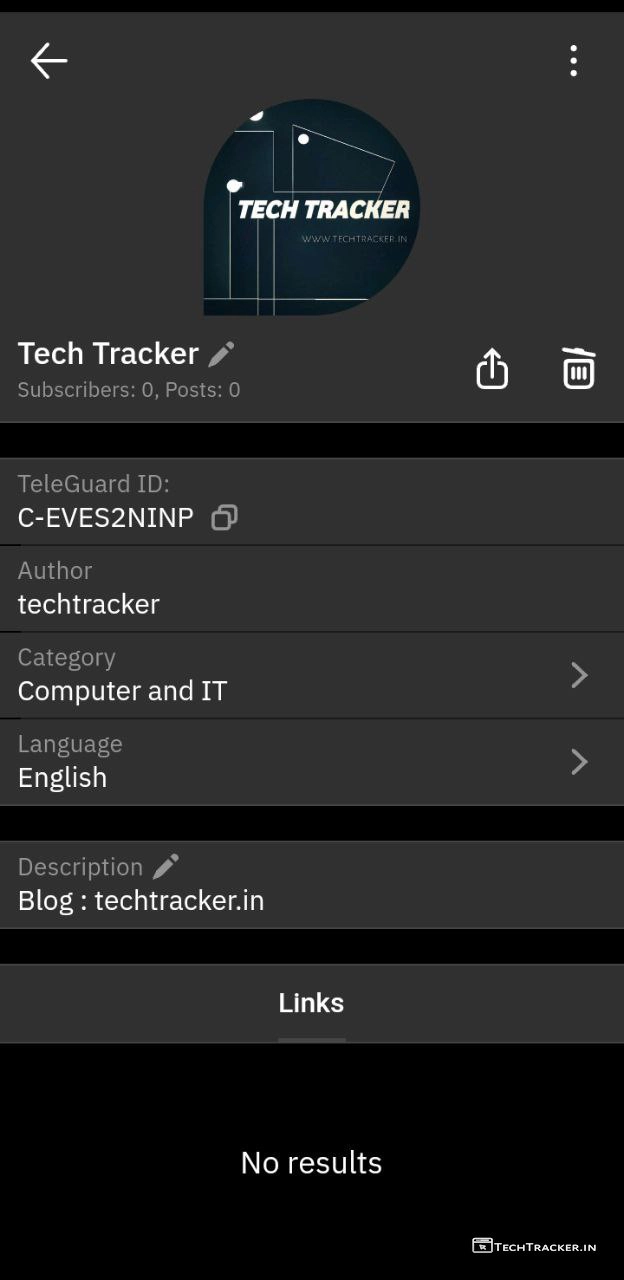Edit the description with pencil icon
Image resolution: width=624 pixels, height=1280 pixels.
point(166,866)
